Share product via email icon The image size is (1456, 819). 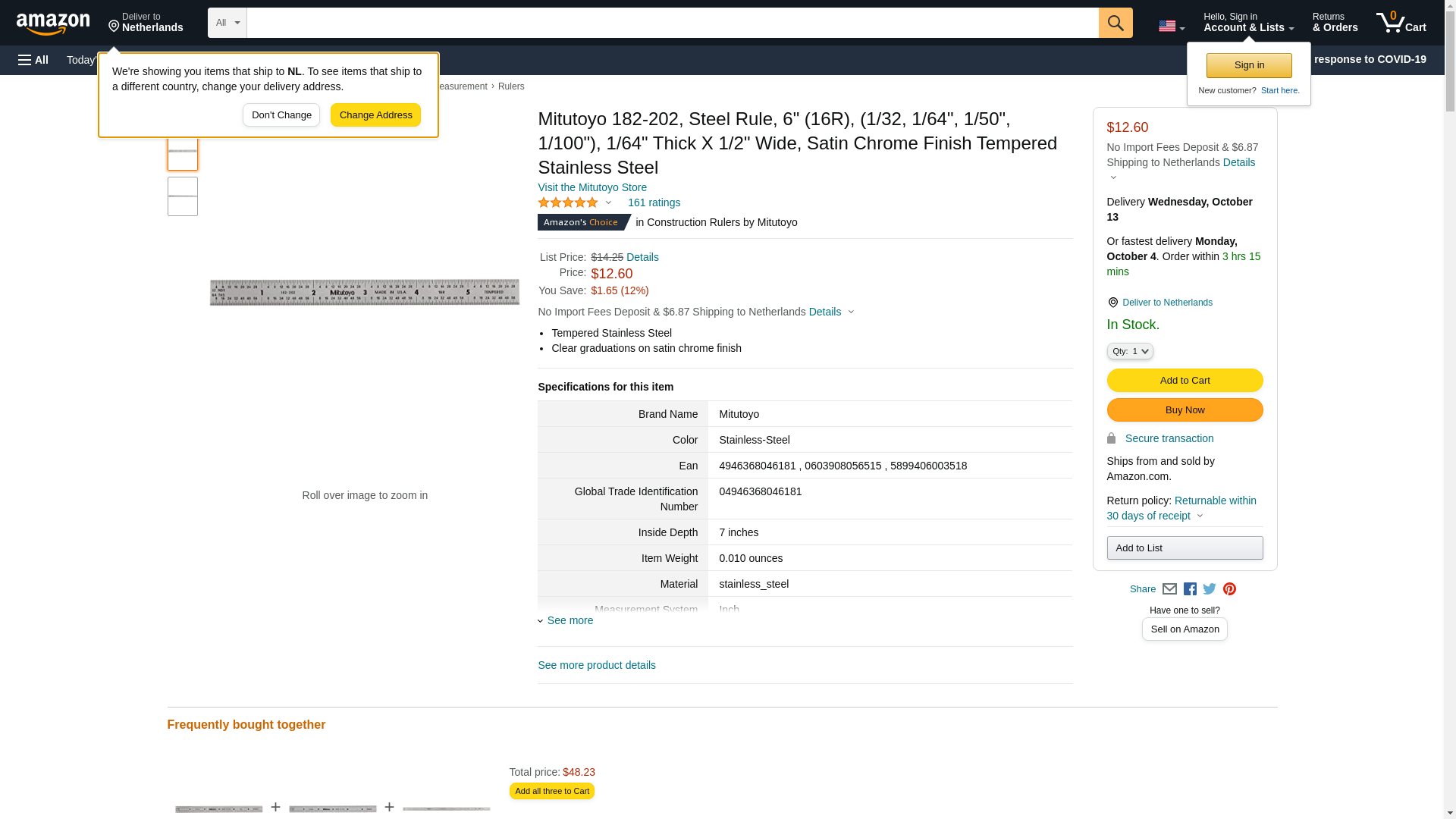point(1169,589)
